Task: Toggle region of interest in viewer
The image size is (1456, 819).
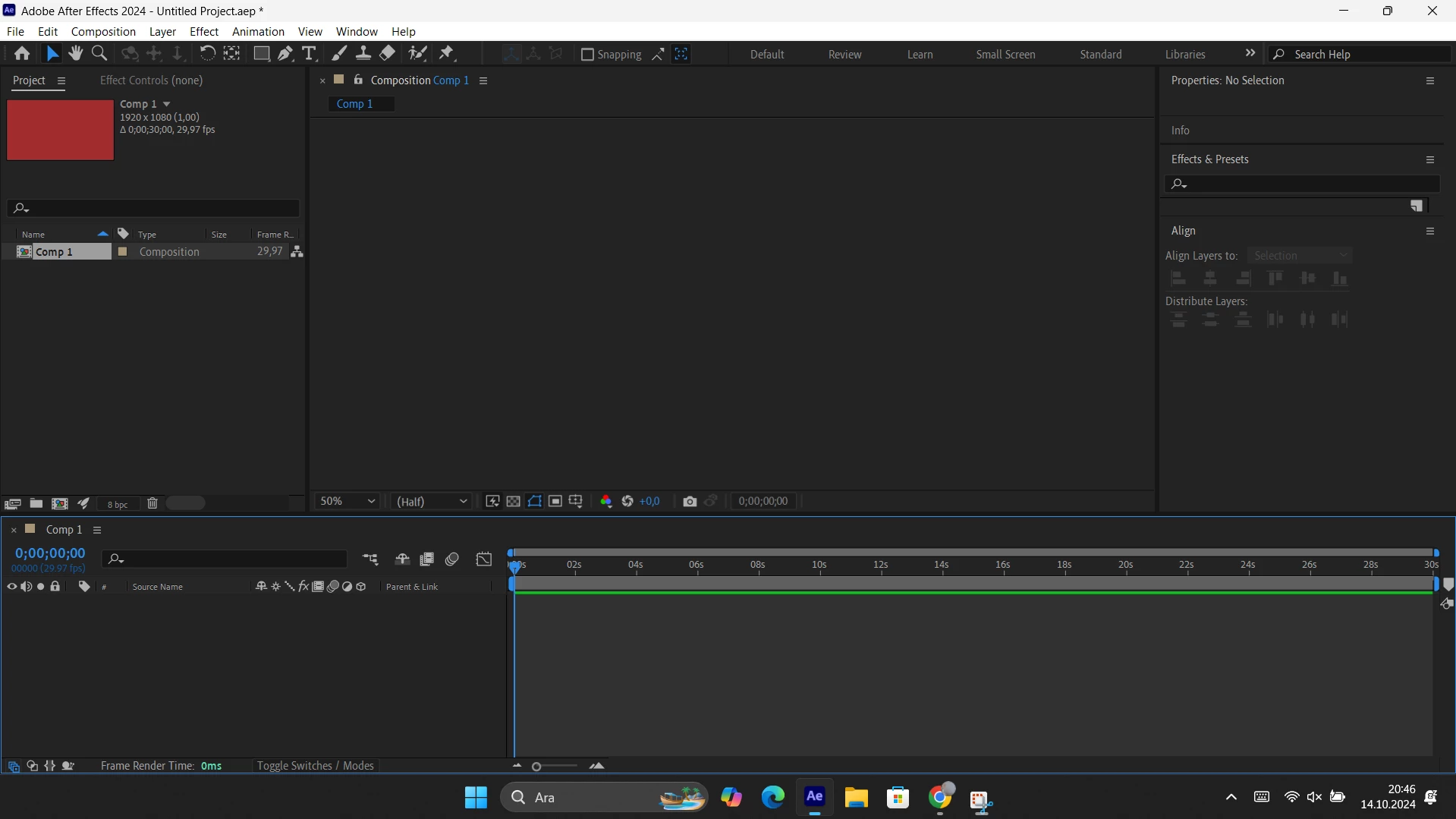Action: tap(555, 501)
